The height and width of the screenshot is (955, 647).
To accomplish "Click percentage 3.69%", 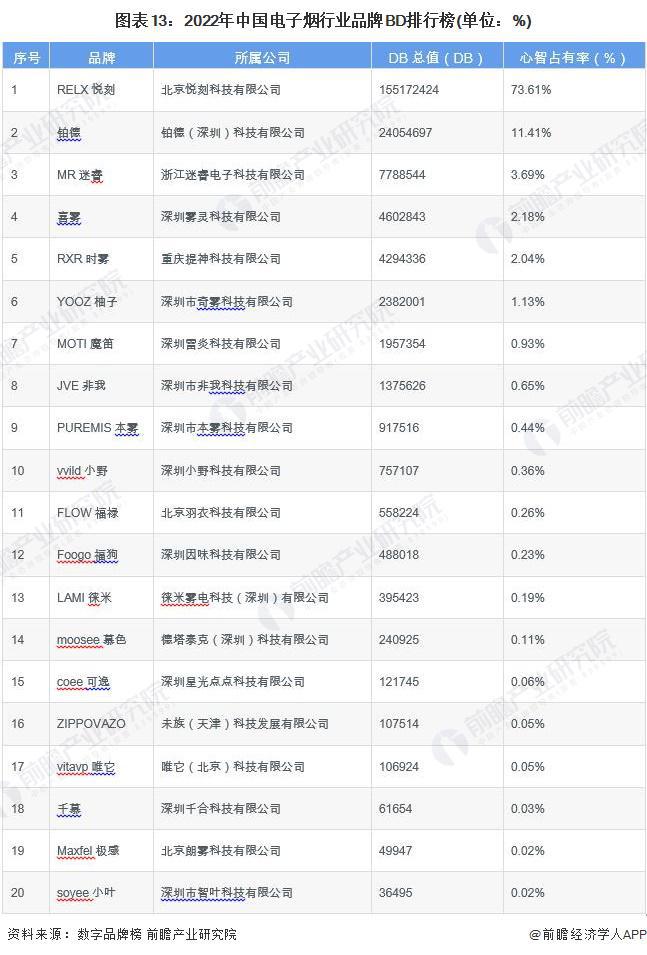I will coord(528,175).
